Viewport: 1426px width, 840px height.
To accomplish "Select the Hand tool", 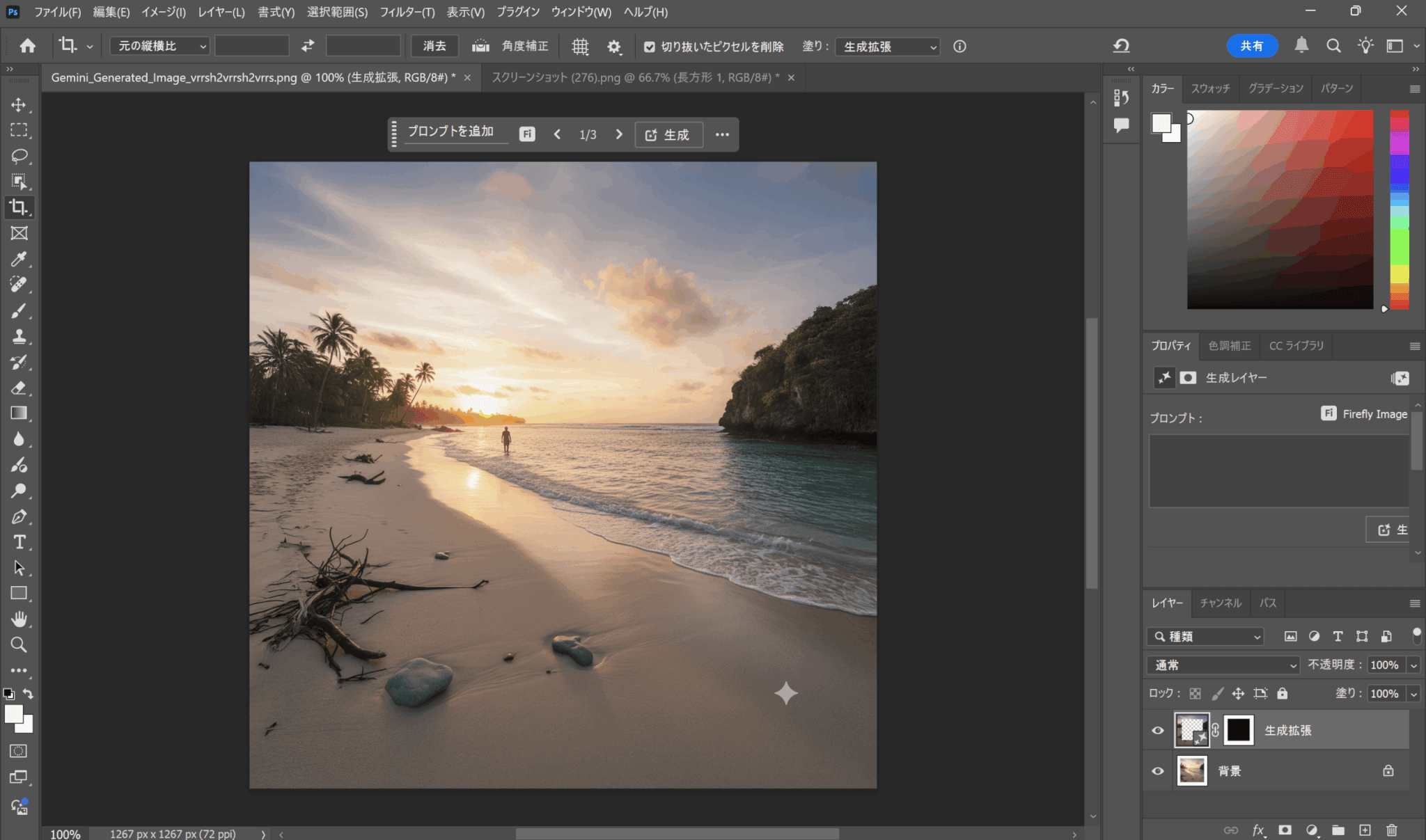I will (19, 619).
